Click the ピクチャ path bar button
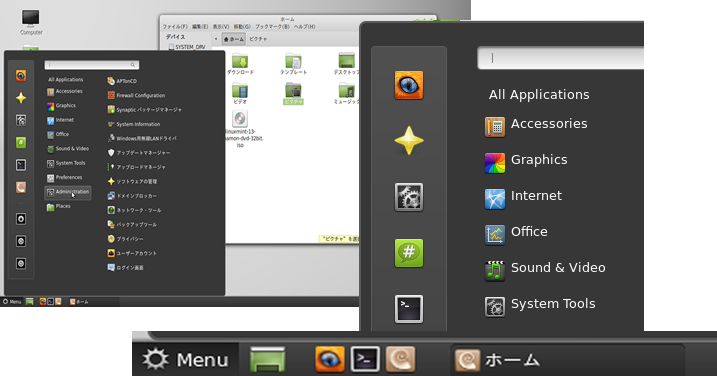Screen dimensions: 717x376 pos(258,39)
